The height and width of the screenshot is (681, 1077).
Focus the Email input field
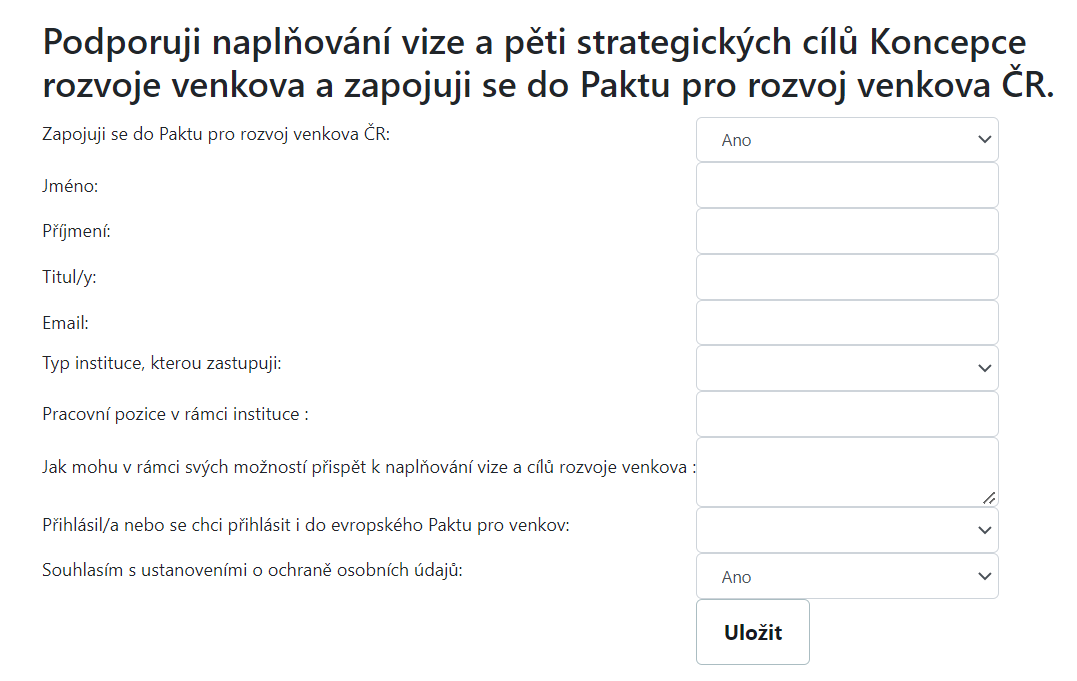(x=847, y=323)
